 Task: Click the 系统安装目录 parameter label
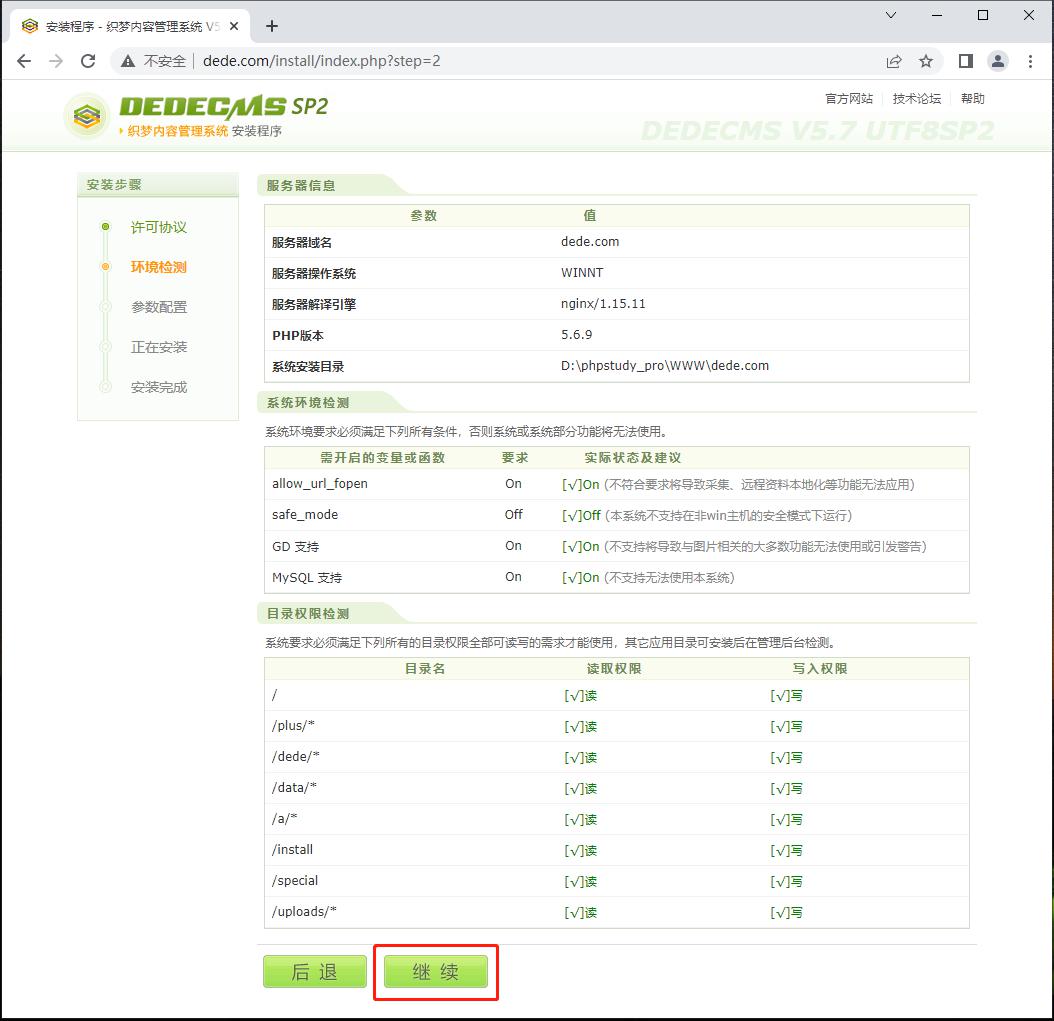[308, 366]
